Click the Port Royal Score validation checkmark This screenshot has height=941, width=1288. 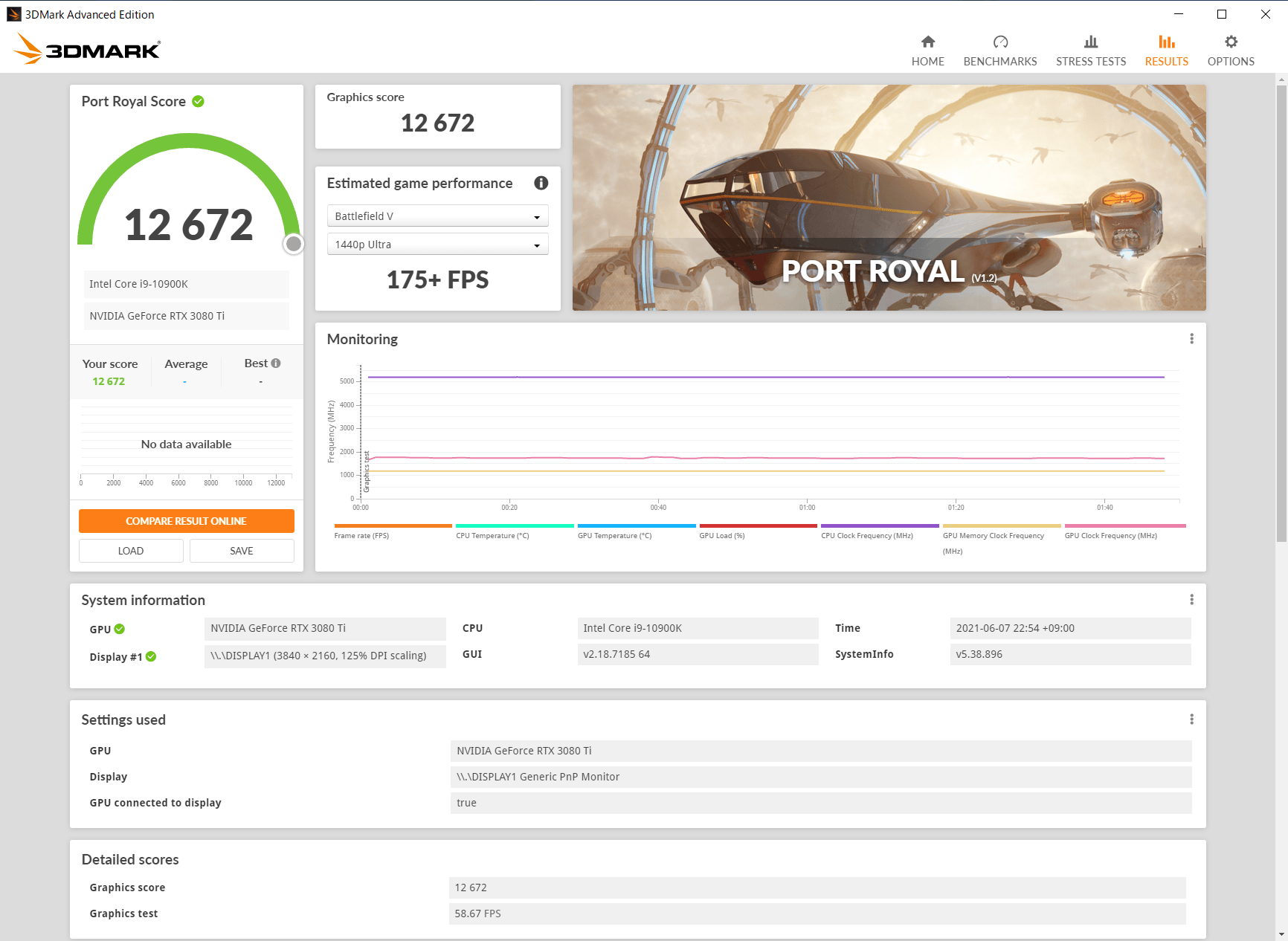point(198,101)
